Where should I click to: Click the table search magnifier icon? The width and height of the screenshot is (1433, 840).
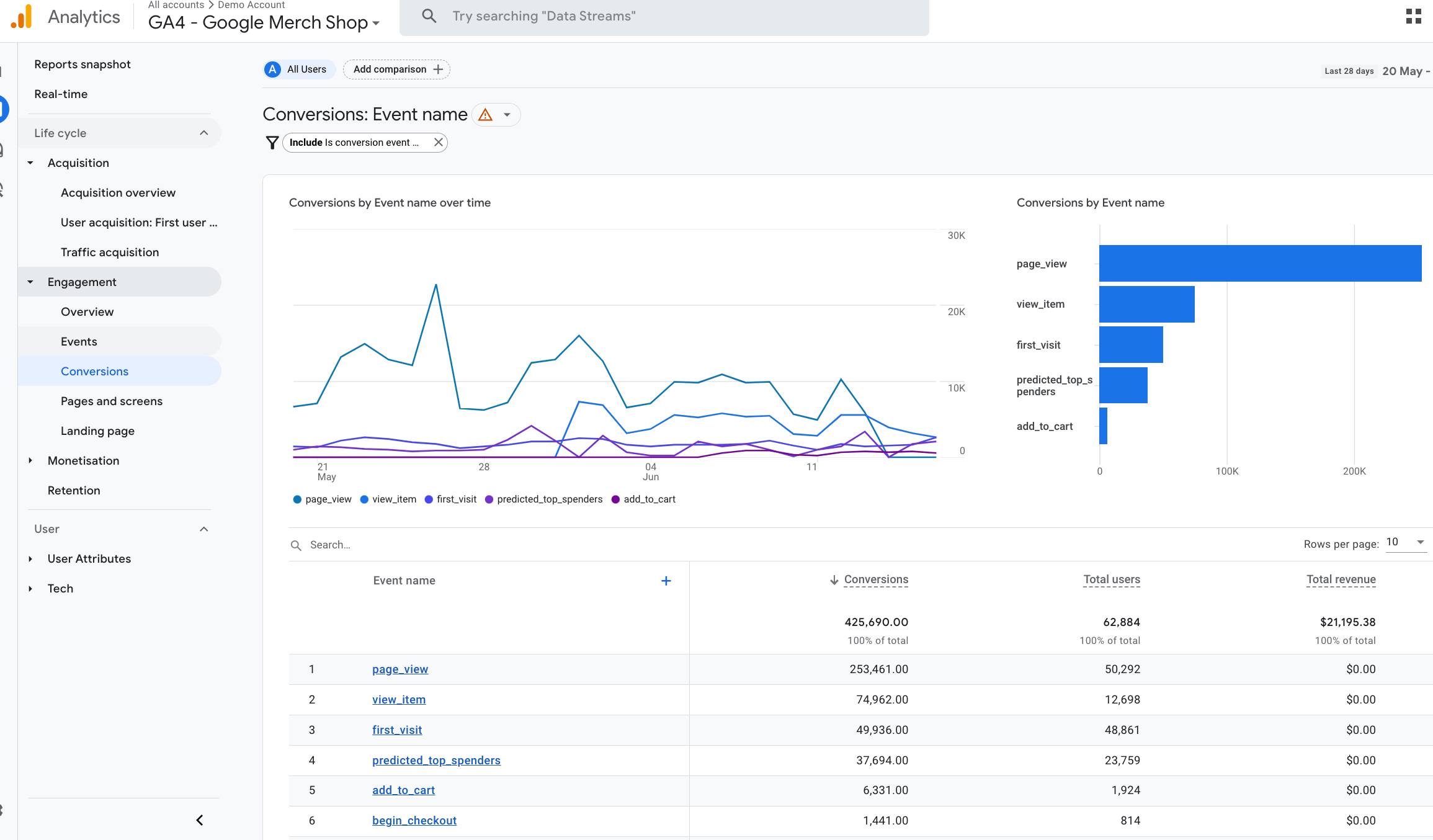[296, 545]
